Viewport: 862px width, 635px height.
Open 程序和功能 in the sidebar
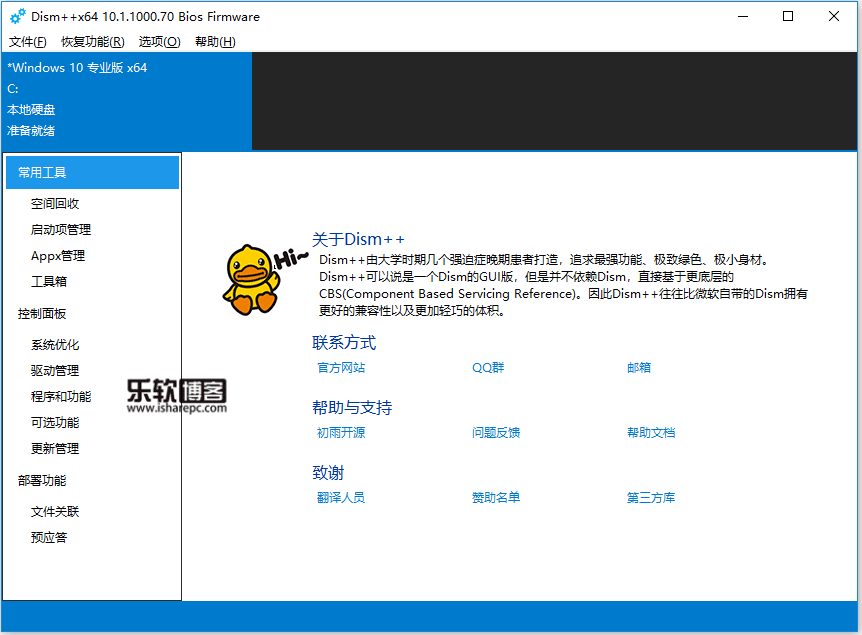(x=61, y=396)
